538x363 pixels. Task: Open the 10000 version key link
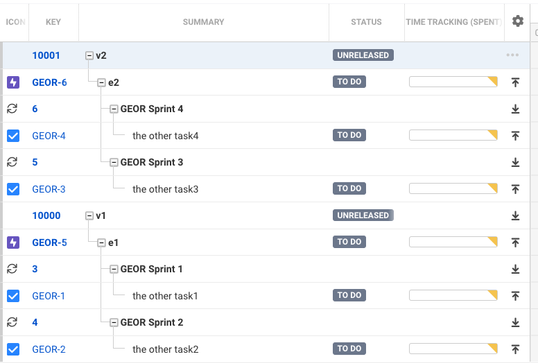coord(46,215)
